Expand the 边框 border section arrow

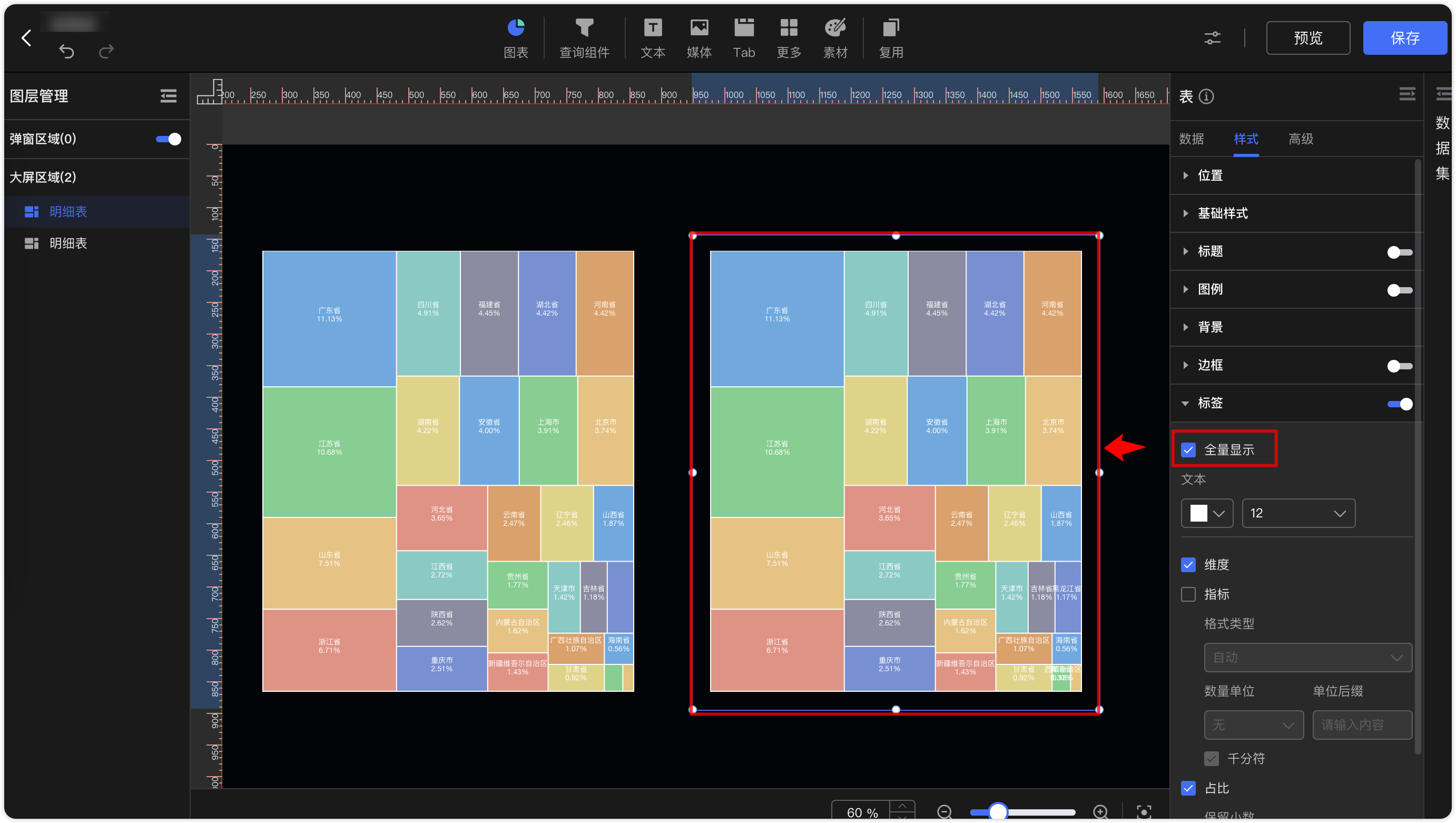[x=1185, y=365]
